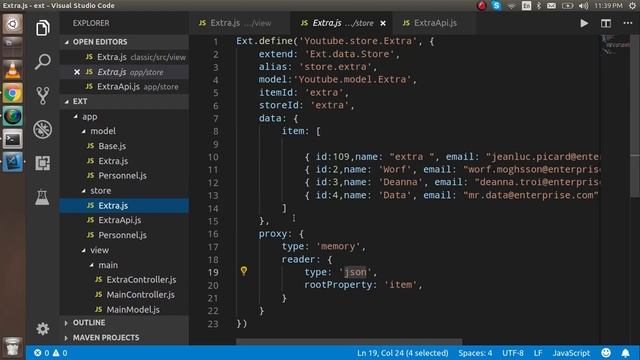This screenshot has height=360, width=640.
Task: Switch to the Extra.js view tab
Action: [x=239, y=23]
